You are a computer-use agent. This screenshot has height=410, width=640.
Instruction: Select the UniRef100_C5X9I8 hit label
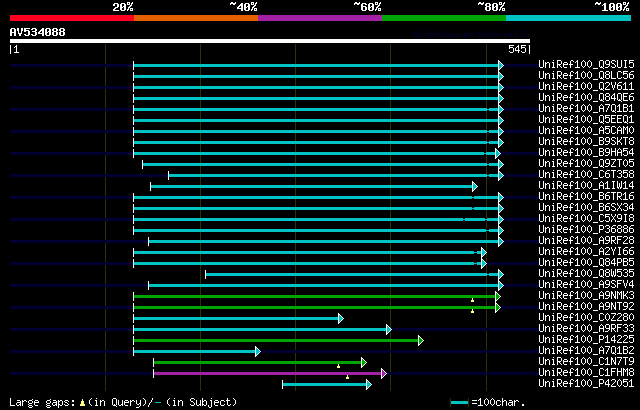click(x=586, y=219)
